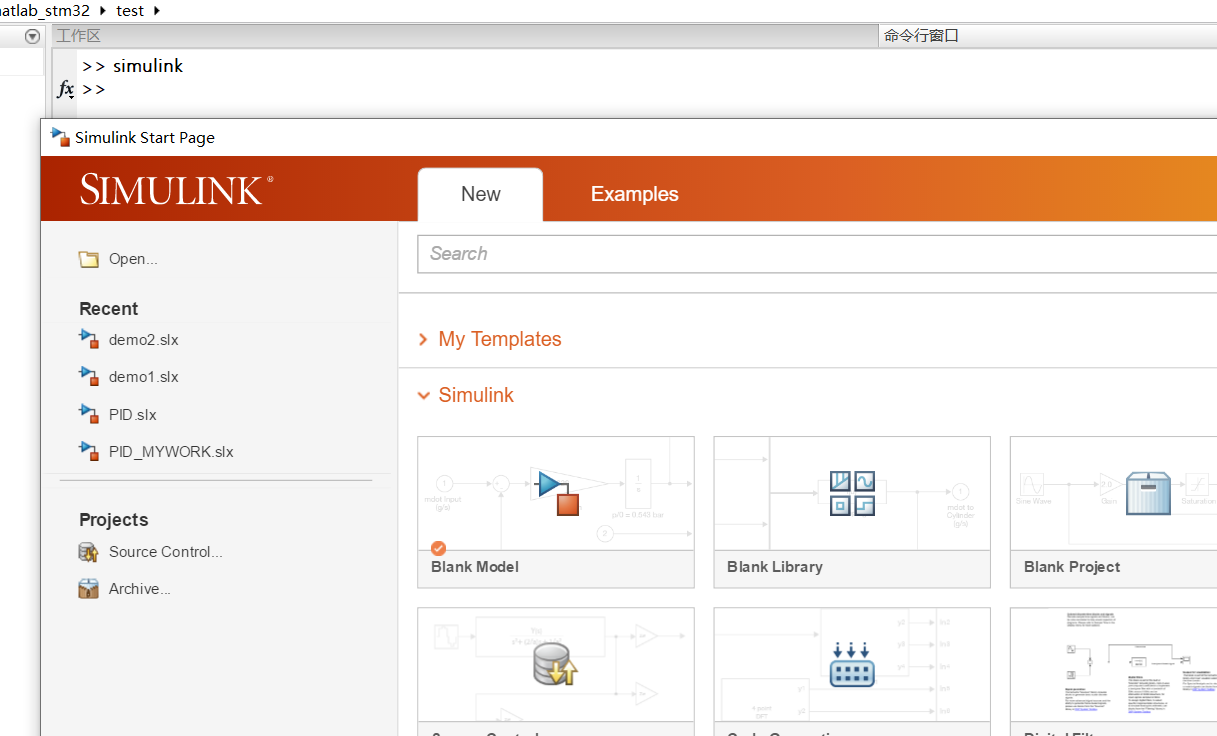
Task: Click the demo2.slx model icon
Action: point(89,339)
